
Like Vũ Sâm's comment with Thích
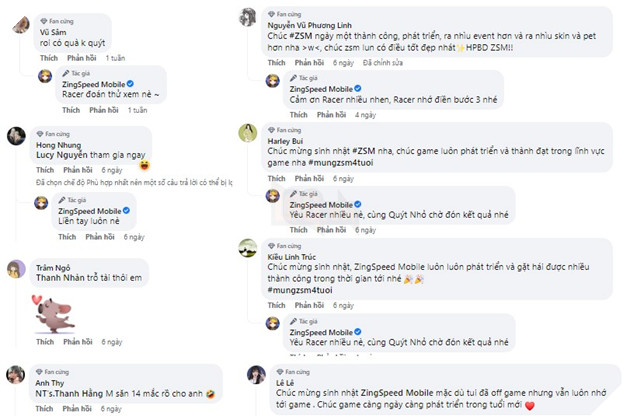pyautogui.click(x=49, y=59)
